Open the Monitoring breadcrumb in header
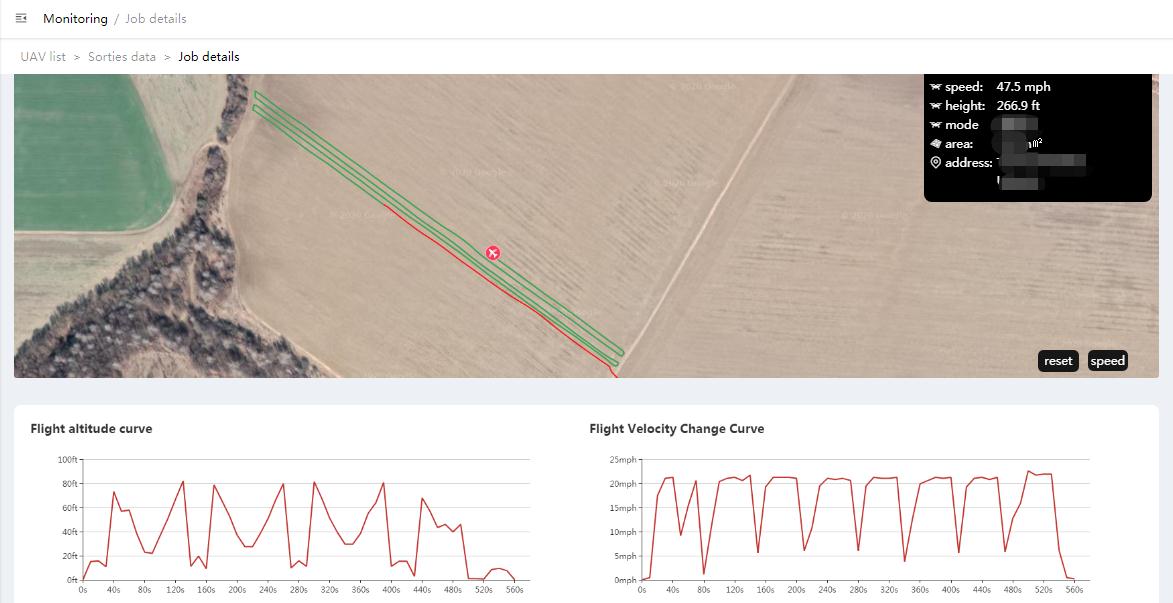This screenshot has width=1173, height=603. (75, 19)
